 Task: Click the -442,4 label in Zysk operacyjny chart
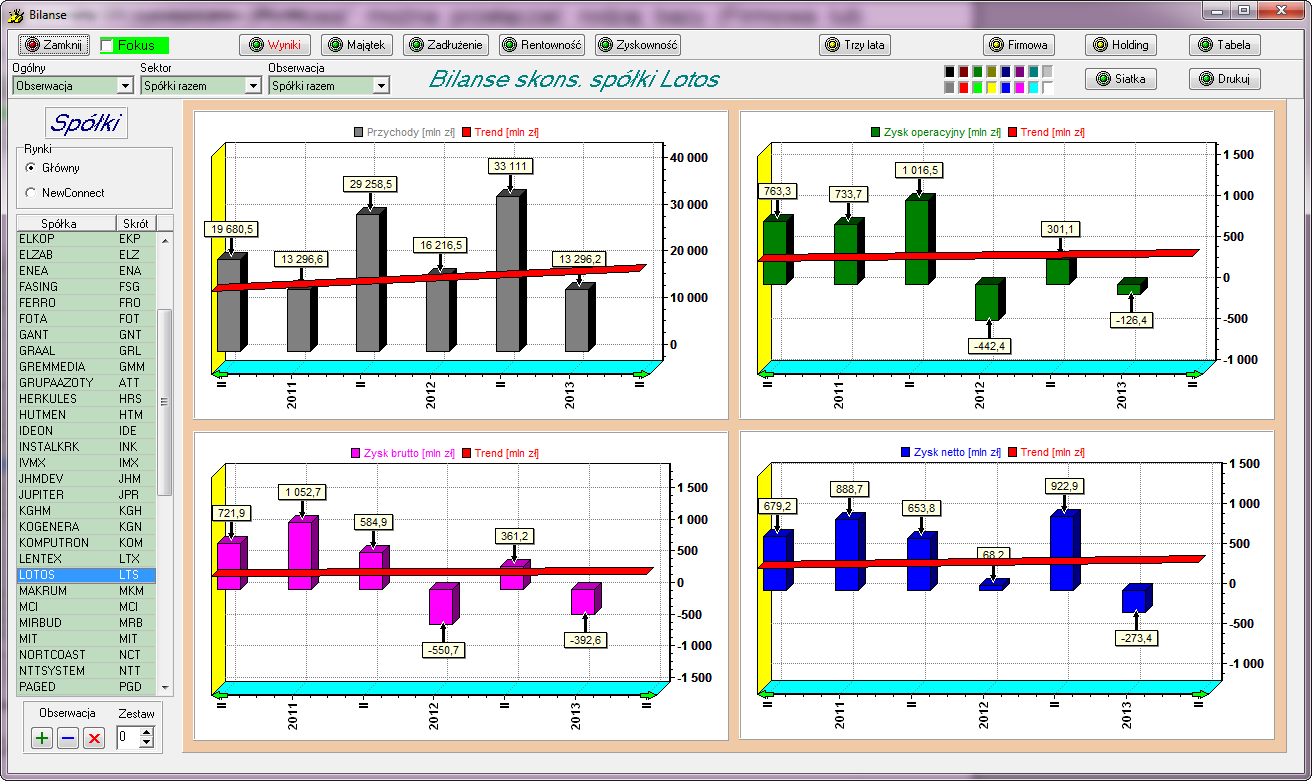coord(989,345)
